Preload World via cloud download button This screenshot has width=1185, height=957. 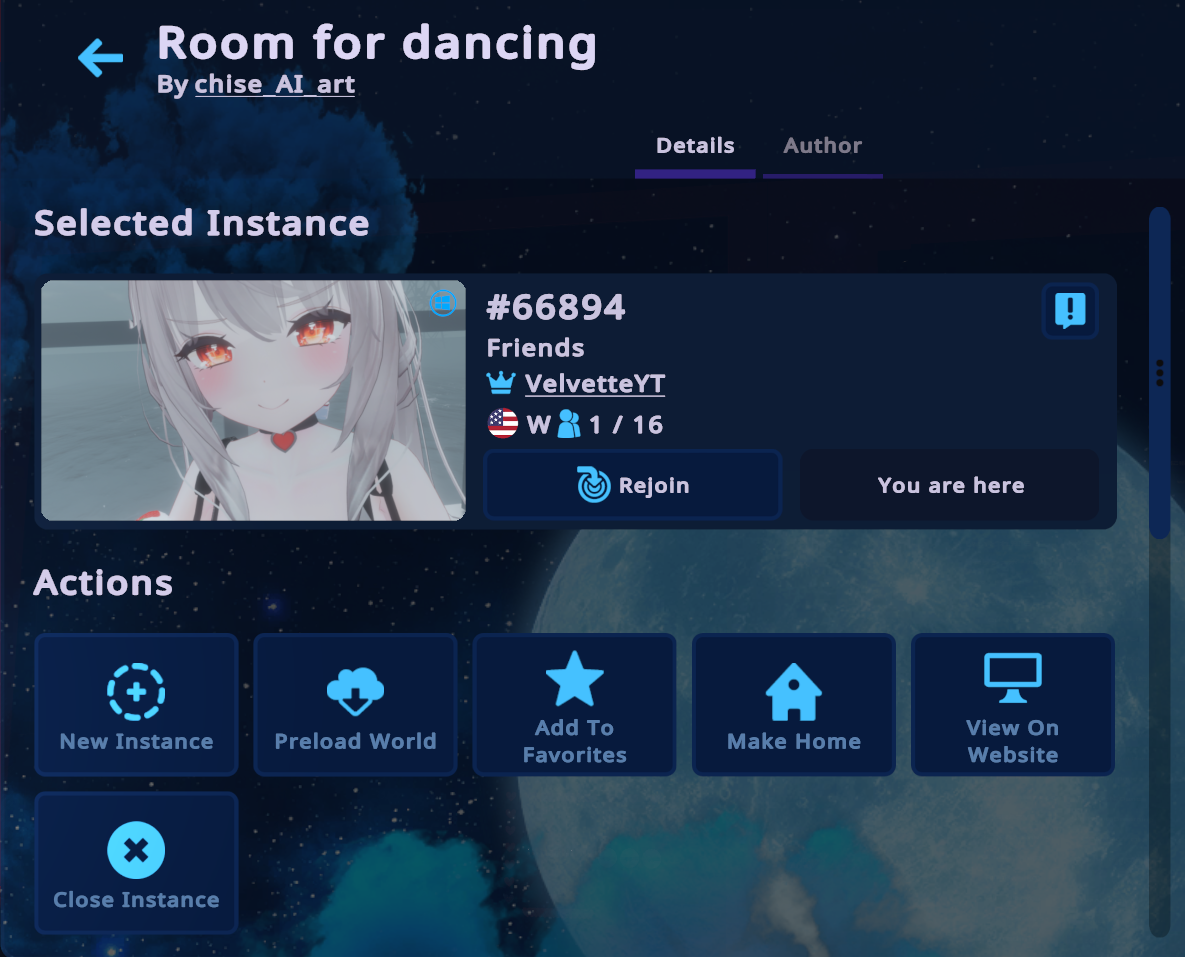355,705
